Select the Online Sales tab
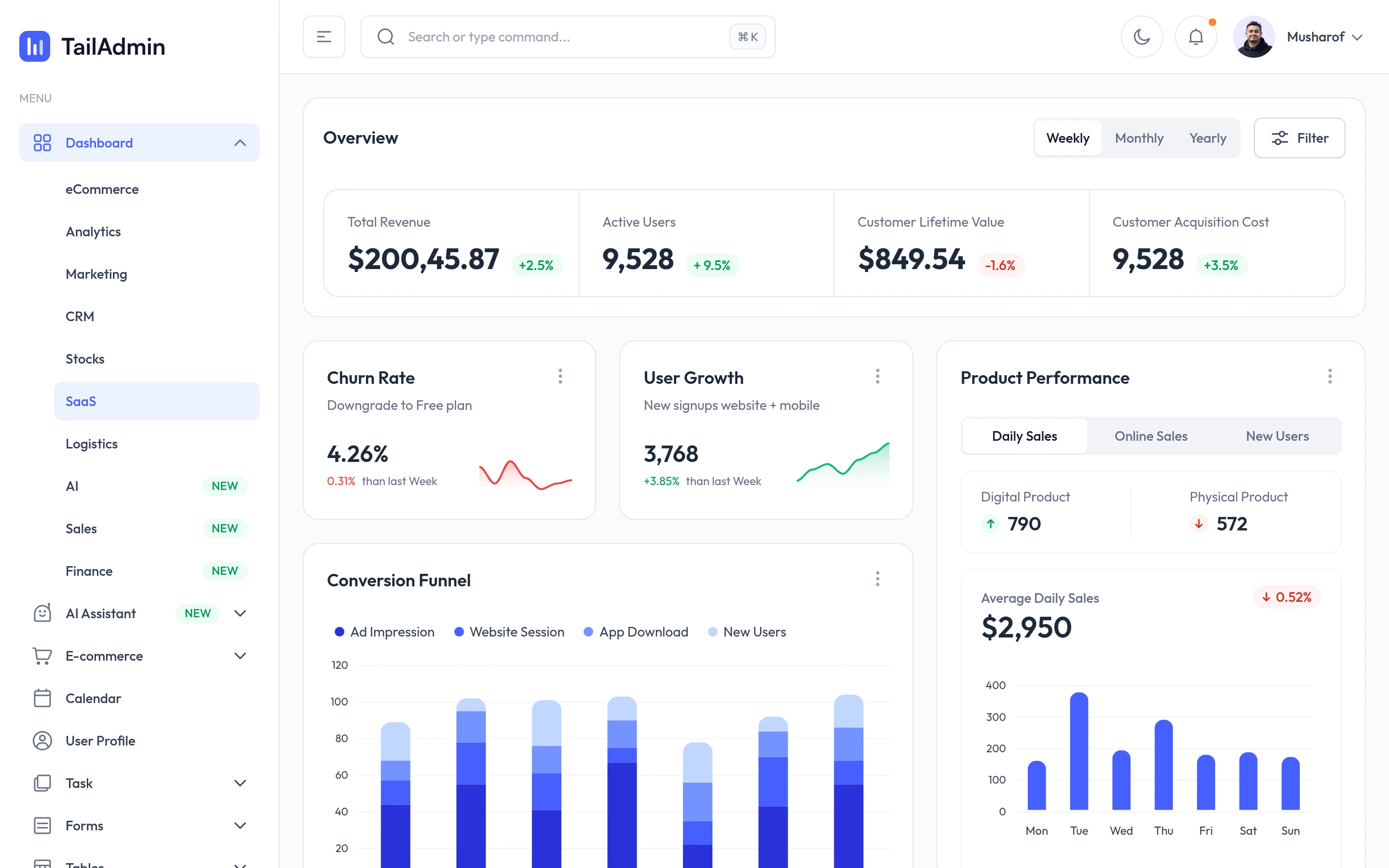Viewport: 1389px width, 868px height. [x=1151, y=436]
